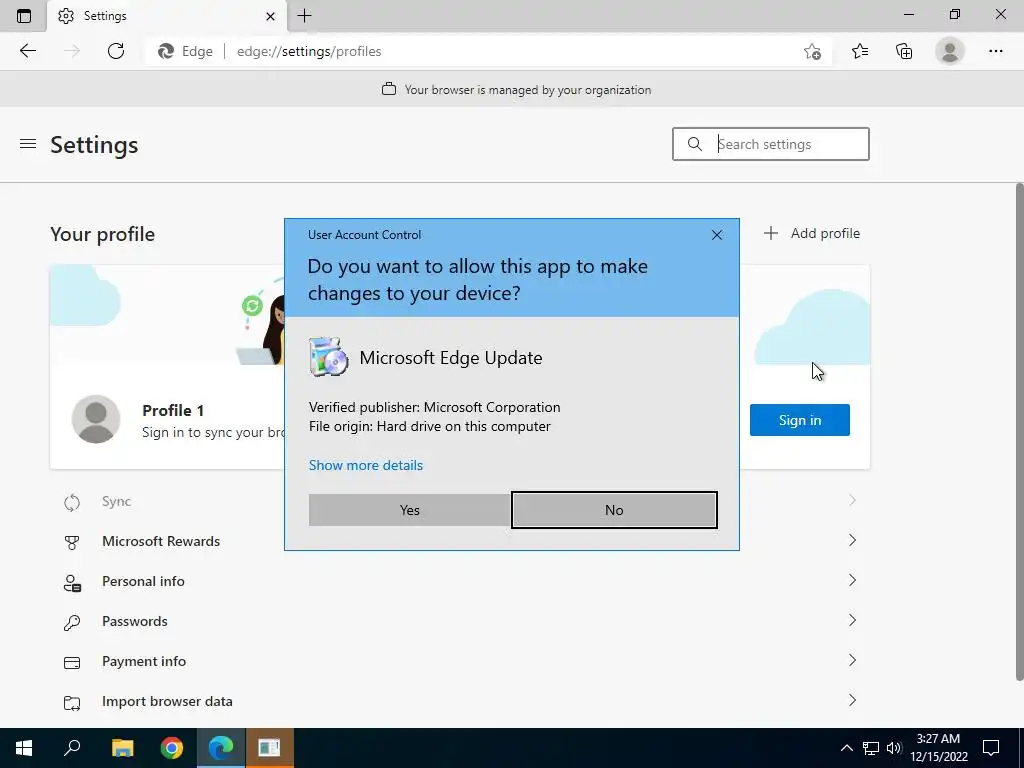Click the network tray icon
This screenshot has height=768, width=1024.
871,748
